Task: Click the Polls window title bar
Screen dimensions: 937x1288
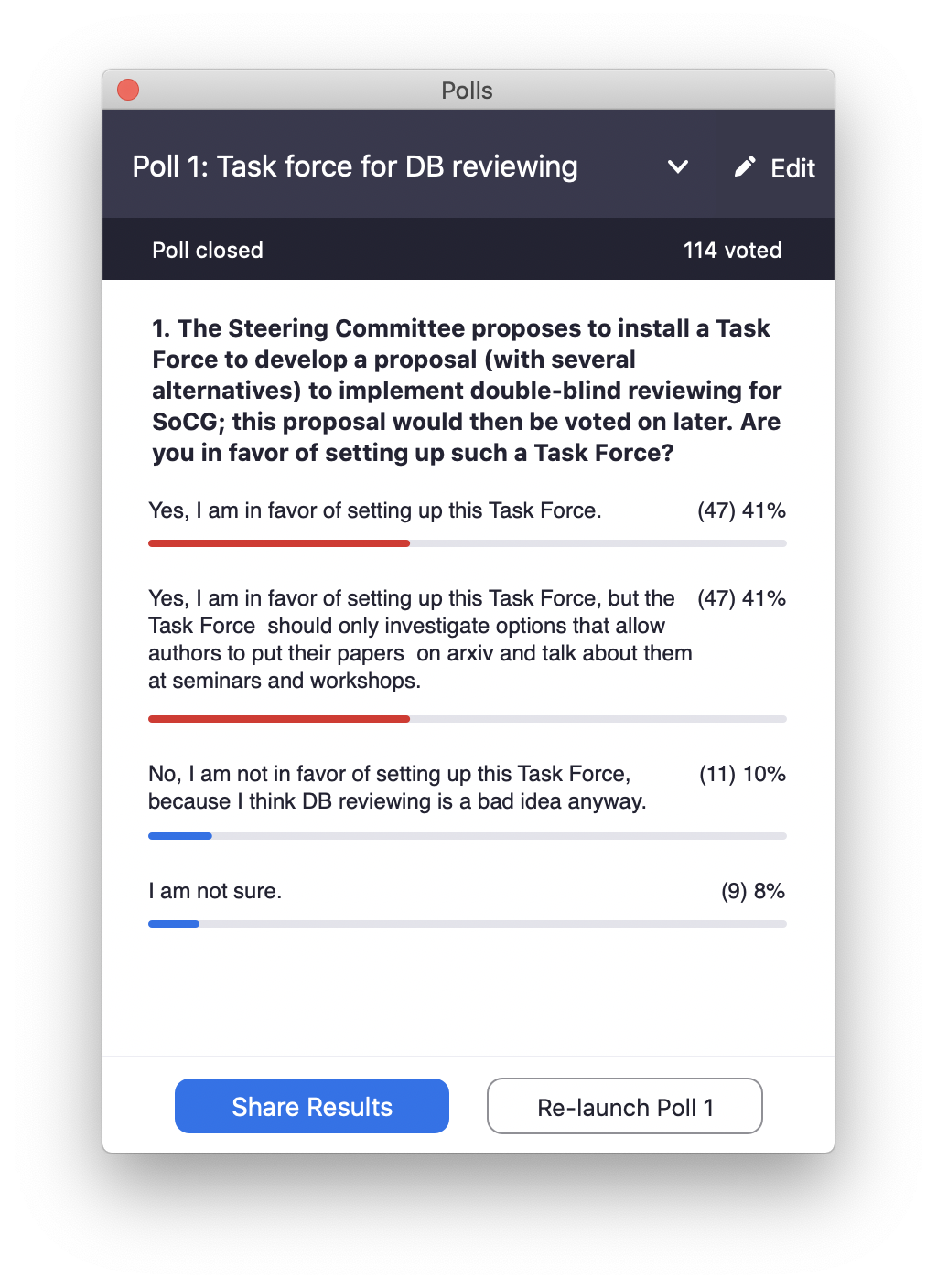Action: 468,90
